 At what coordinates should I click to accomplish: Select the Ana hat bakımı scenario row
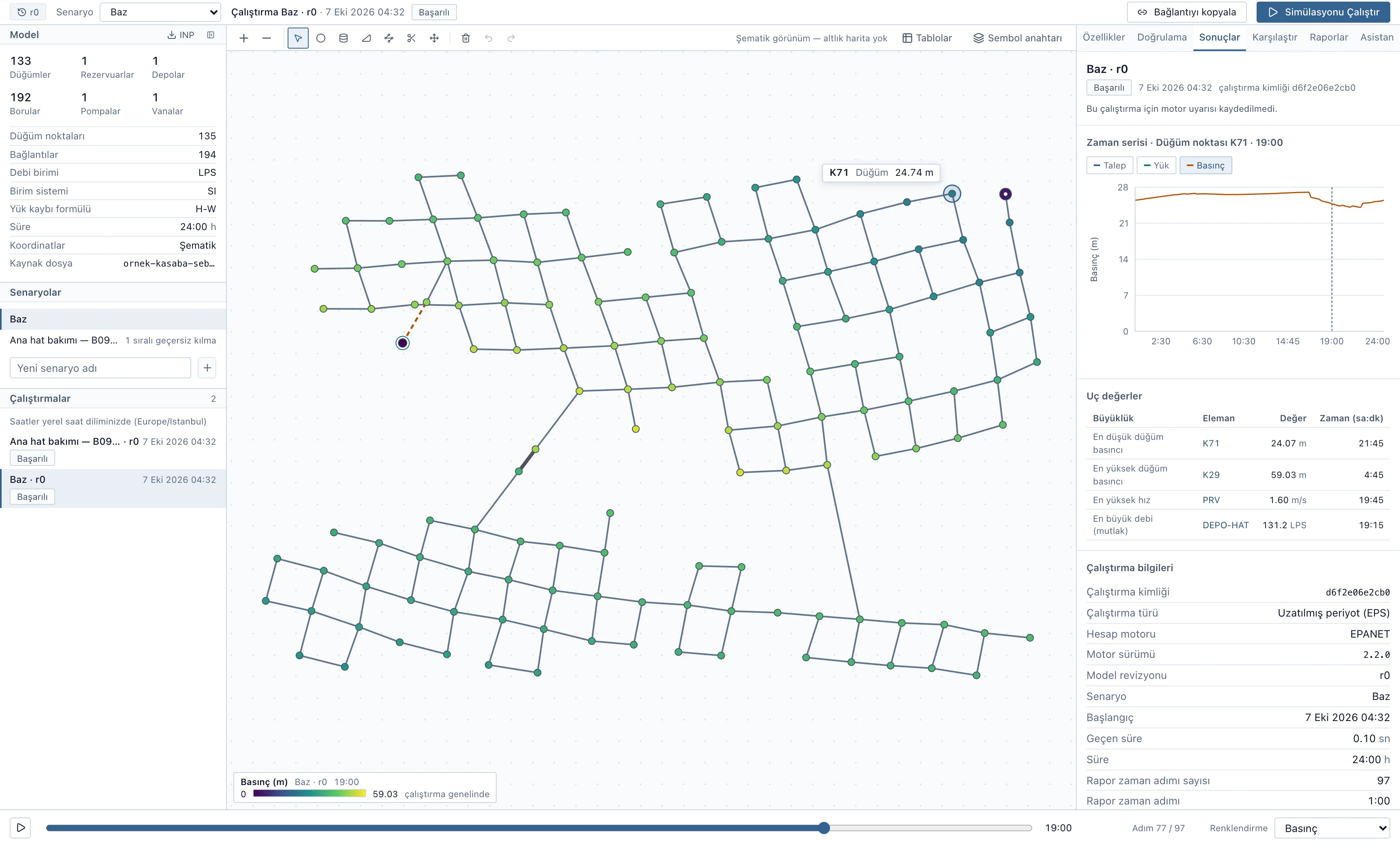coord(113,340)
